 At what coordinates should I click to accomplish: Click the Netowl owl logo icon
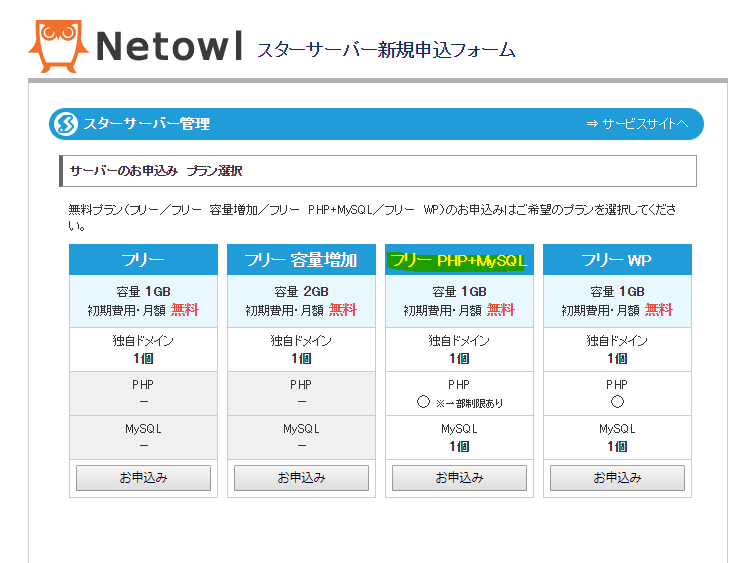(58, 46)
